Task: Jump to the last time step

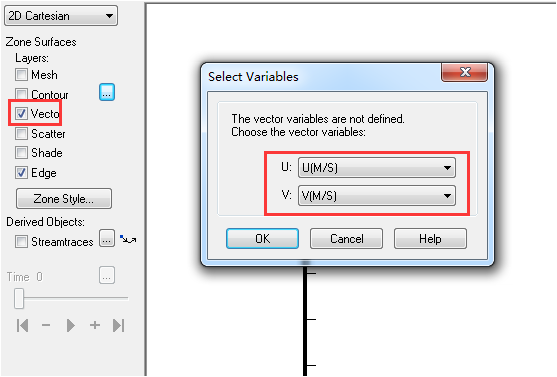Action: (x=119, y=325)
